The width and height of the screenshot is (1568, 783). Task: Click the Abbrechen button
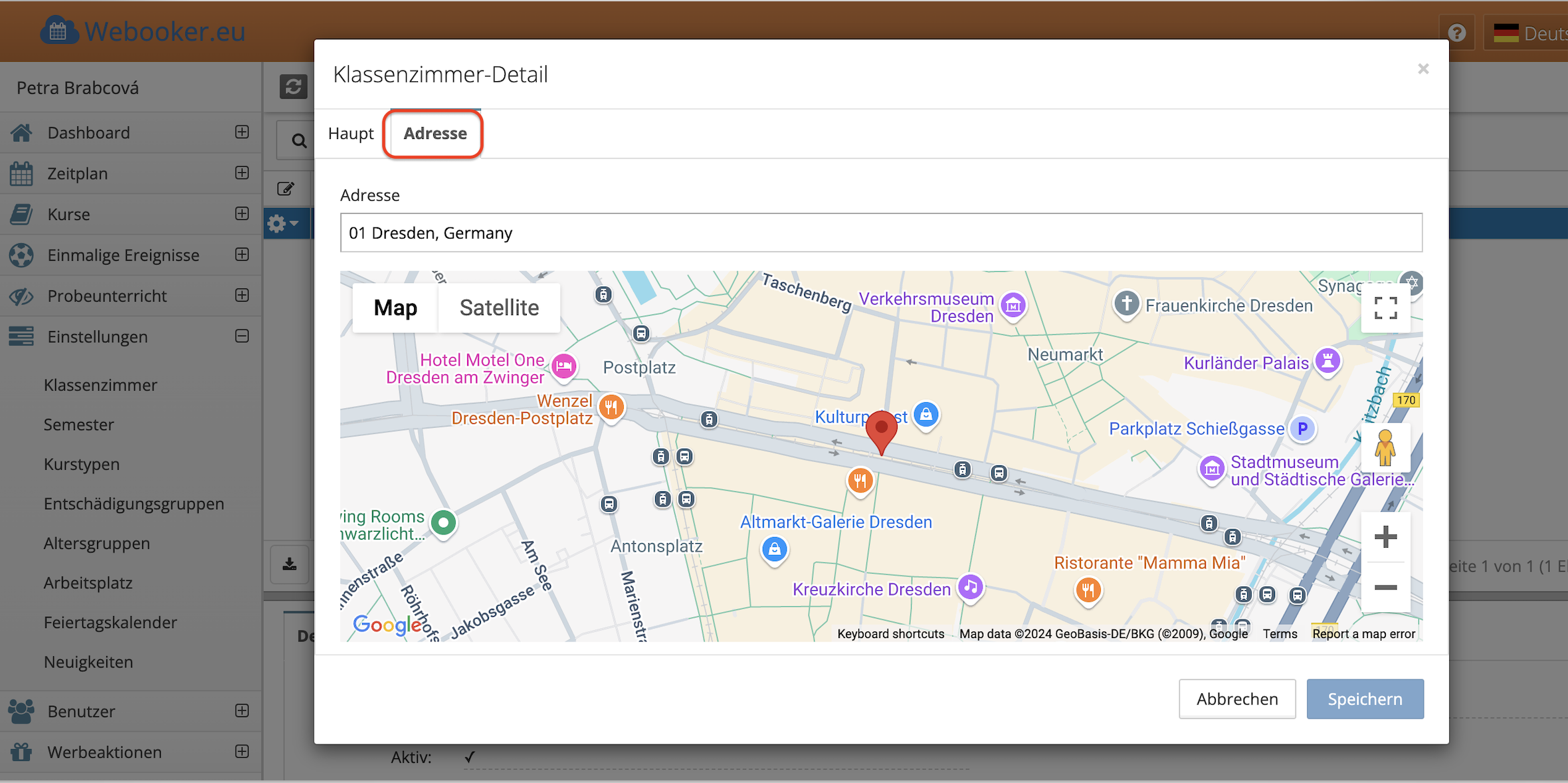tap(1236, 699)
